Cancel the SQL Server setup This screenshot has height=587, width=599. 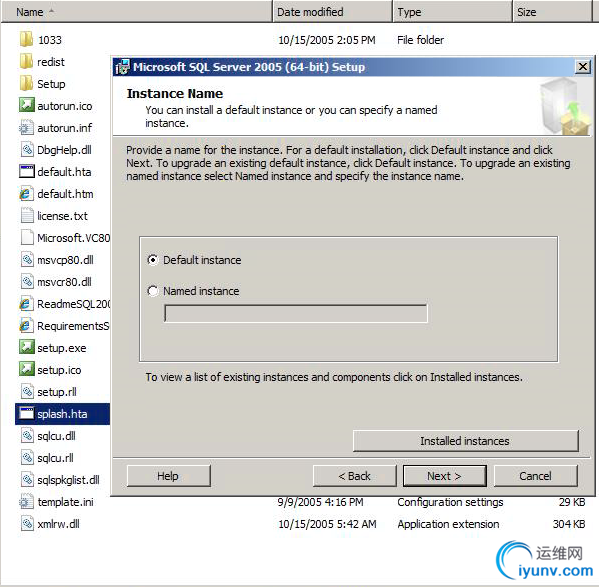pyautogui.click(x=535, y=476)
